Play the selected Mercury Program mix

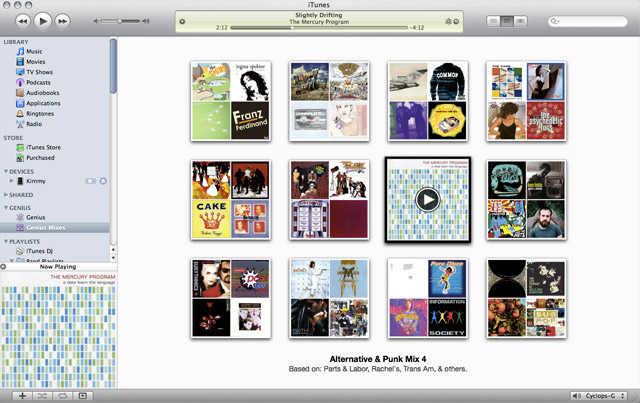pos(427,200)
